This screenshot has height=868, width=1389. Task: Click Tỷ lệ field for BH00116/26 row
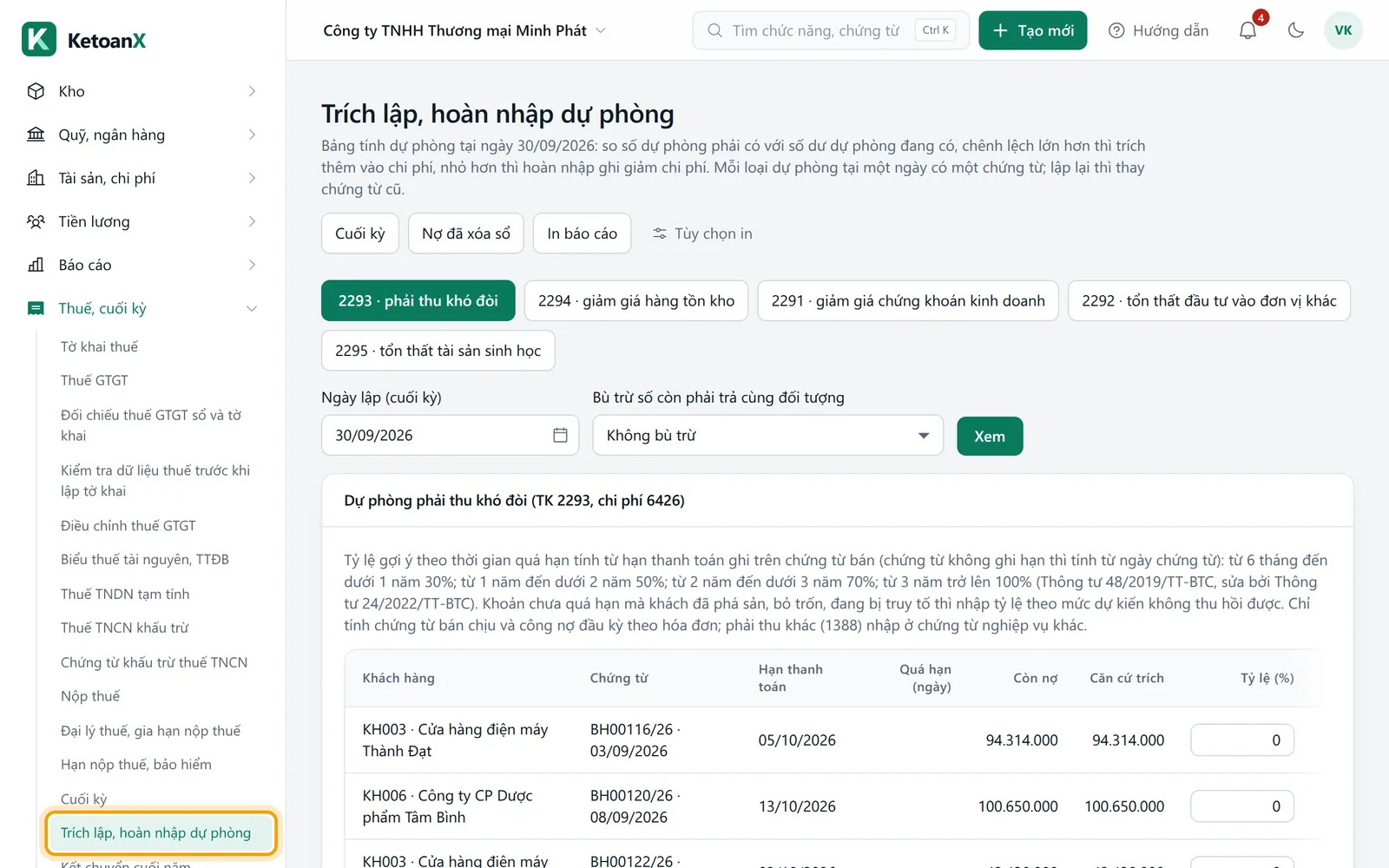pos(1242,740)
